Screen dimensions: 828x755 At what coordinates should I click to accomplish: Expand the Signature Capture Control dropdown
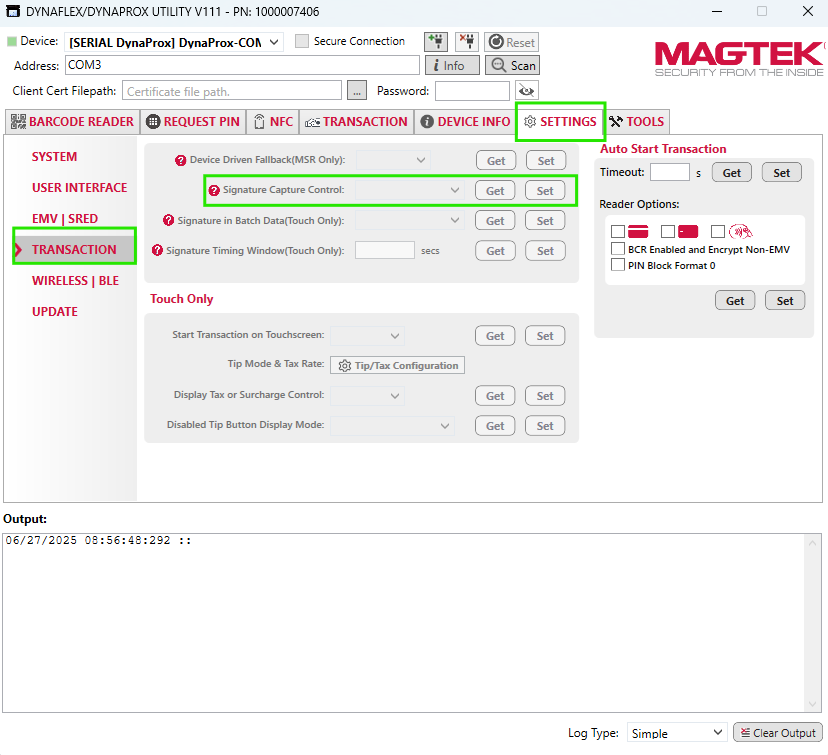(409, 190)
